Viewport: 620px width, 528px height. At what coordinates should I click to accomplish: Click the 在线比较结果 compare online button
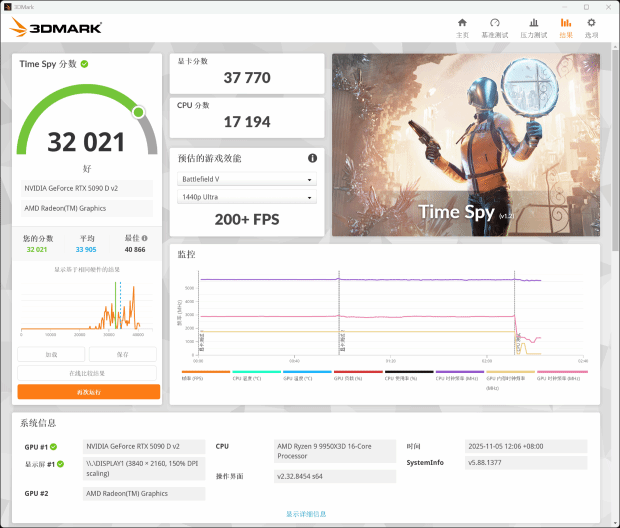pos(88,373)
